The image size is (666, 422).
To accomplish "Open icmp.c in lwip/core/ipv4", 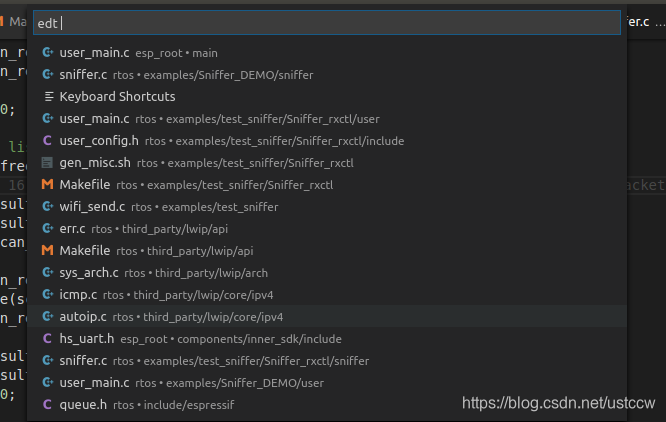I will tap(327, 295).
